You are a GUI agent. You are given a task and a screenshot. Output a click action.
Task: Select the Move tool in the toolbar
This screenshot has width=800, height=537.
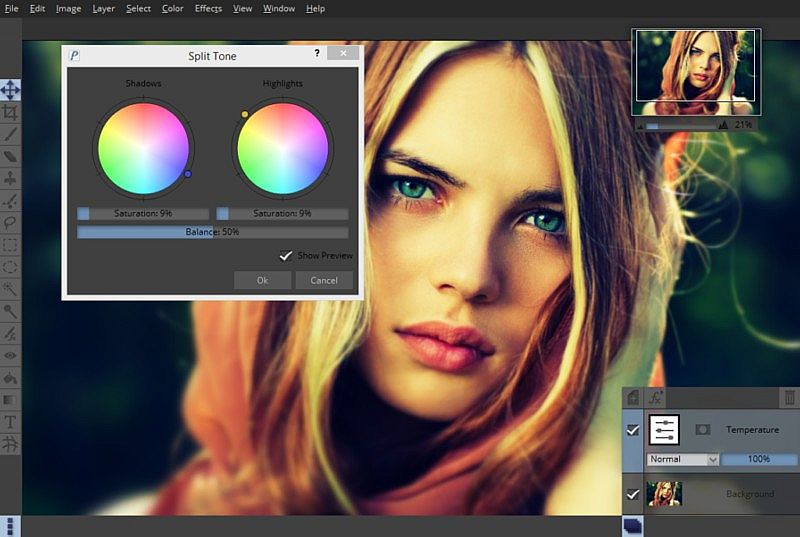[x=10, y=90]
